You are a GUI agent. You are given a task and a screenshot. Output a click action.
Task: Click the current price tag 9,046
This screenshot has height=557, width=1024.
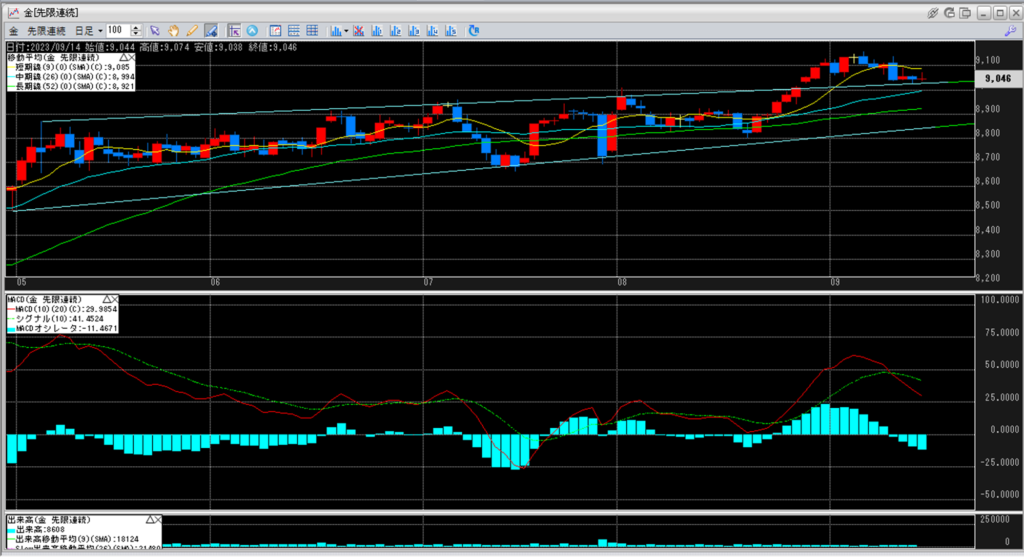click(x=997, y=78)
